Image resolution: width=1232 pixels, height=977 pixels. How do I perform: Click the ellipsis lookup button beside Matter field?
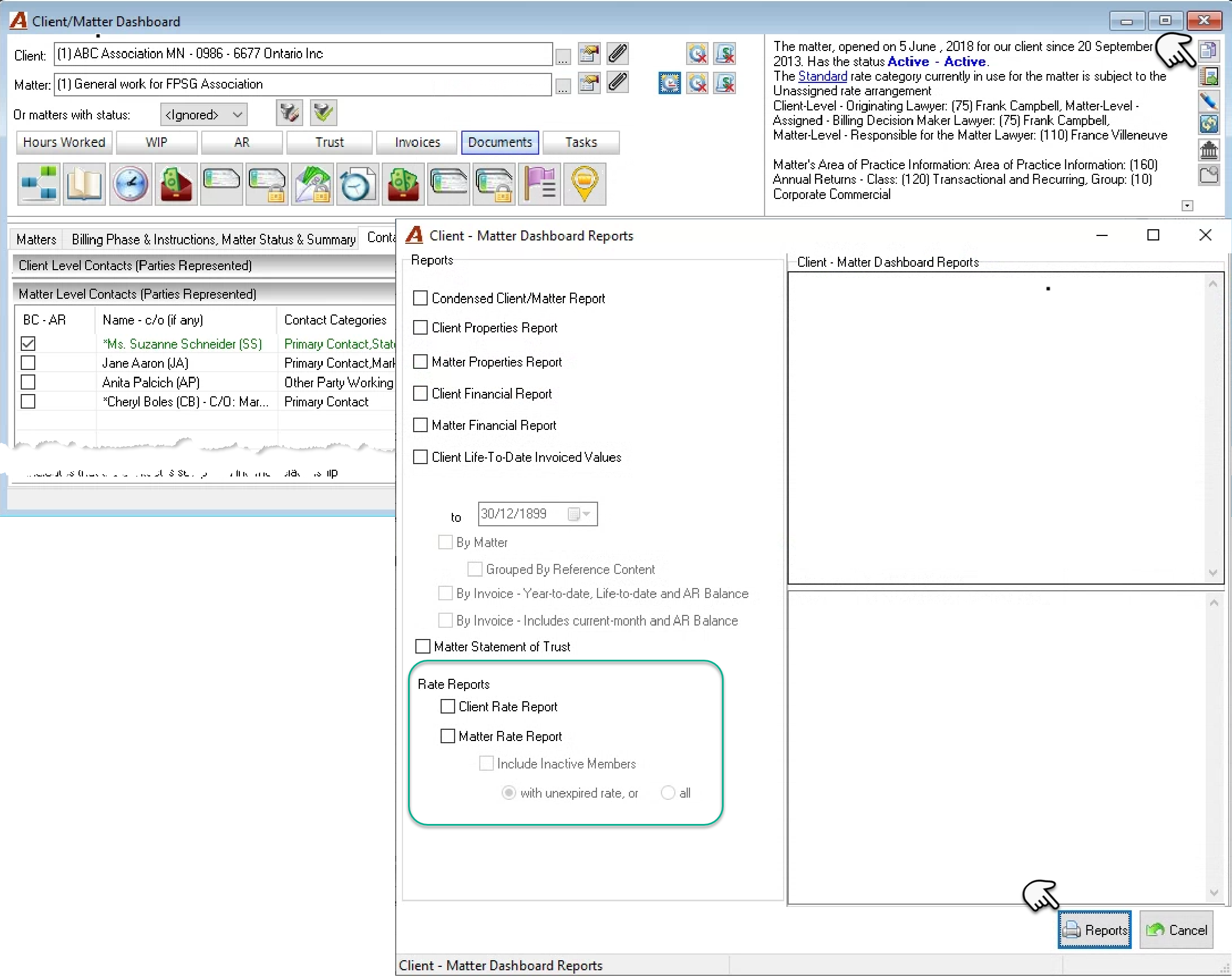[562, 86]
